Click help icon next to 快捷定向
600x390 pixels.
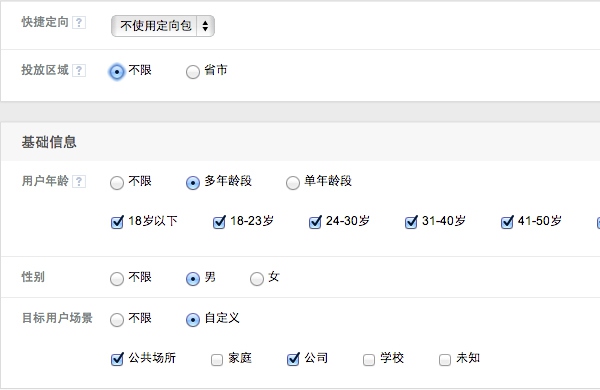[x=79, y=23]
